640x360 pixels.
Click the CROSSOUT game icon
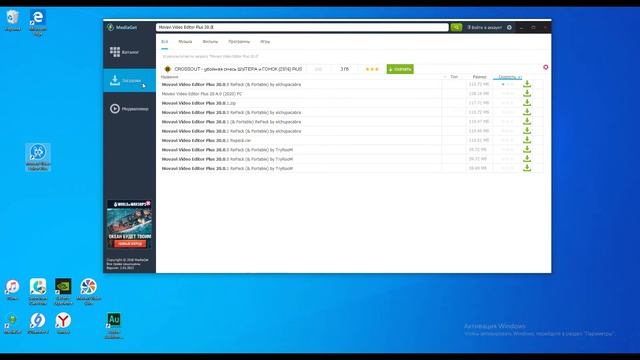tap(167, 69)
